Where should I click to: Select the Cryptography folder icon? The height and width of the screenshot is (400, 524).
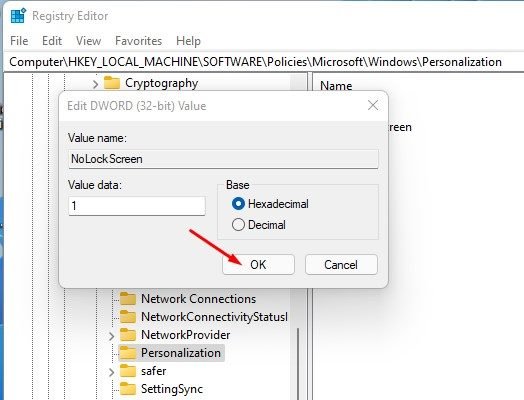[x=112, y=83]
